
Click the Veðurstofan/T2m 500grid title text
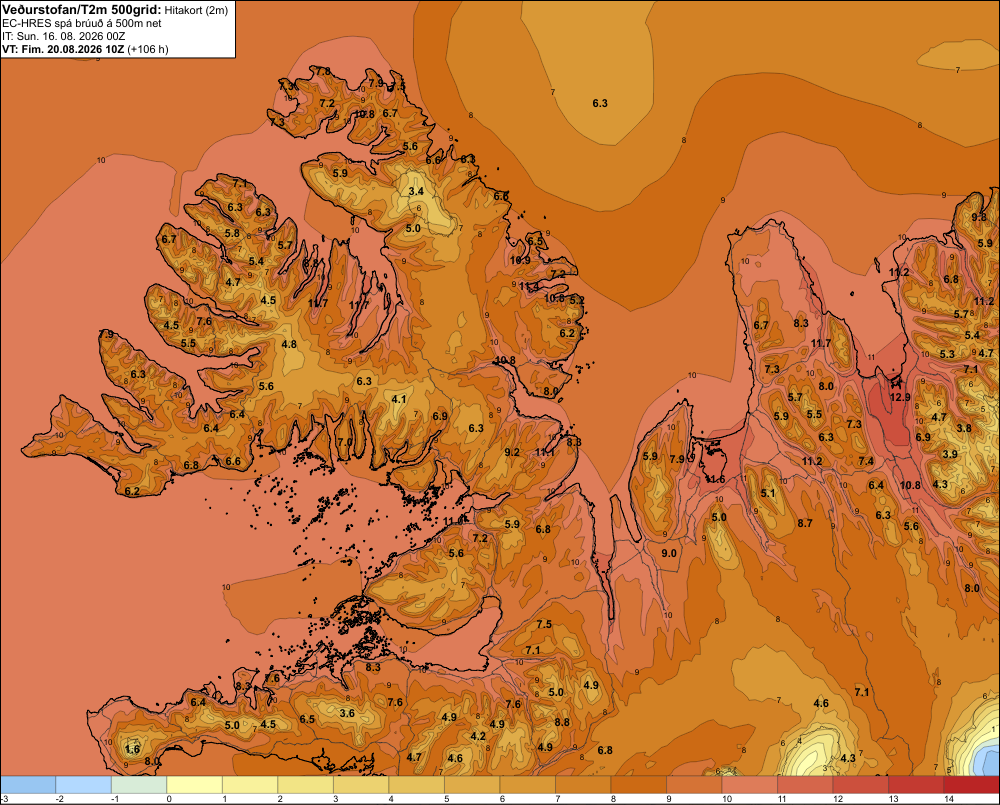pyautogui.click(x=82, y=10)
